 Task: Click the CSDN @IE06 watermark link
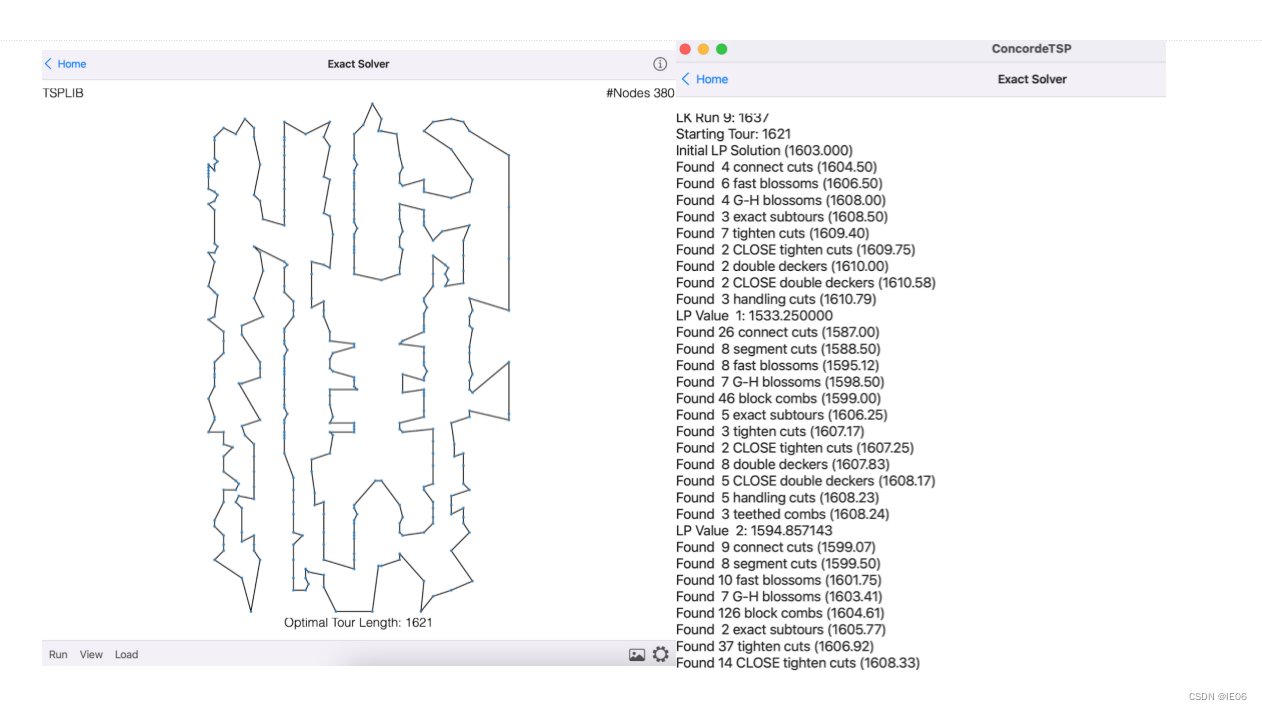click(x=1217, y=696)
